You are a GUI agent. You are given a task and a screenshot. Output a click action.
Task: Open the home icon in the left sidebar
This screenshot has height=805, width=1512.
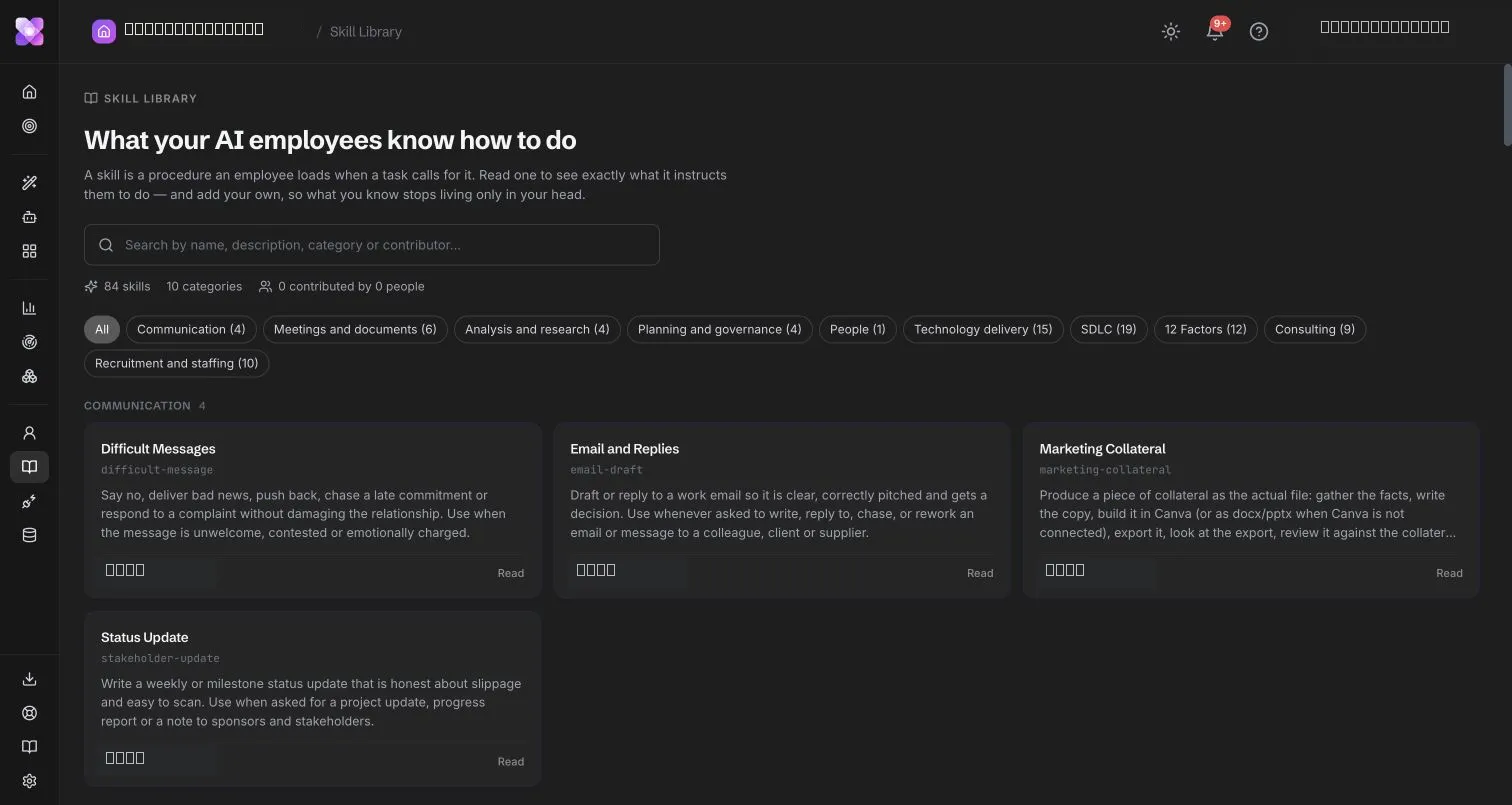pos(29,92)
